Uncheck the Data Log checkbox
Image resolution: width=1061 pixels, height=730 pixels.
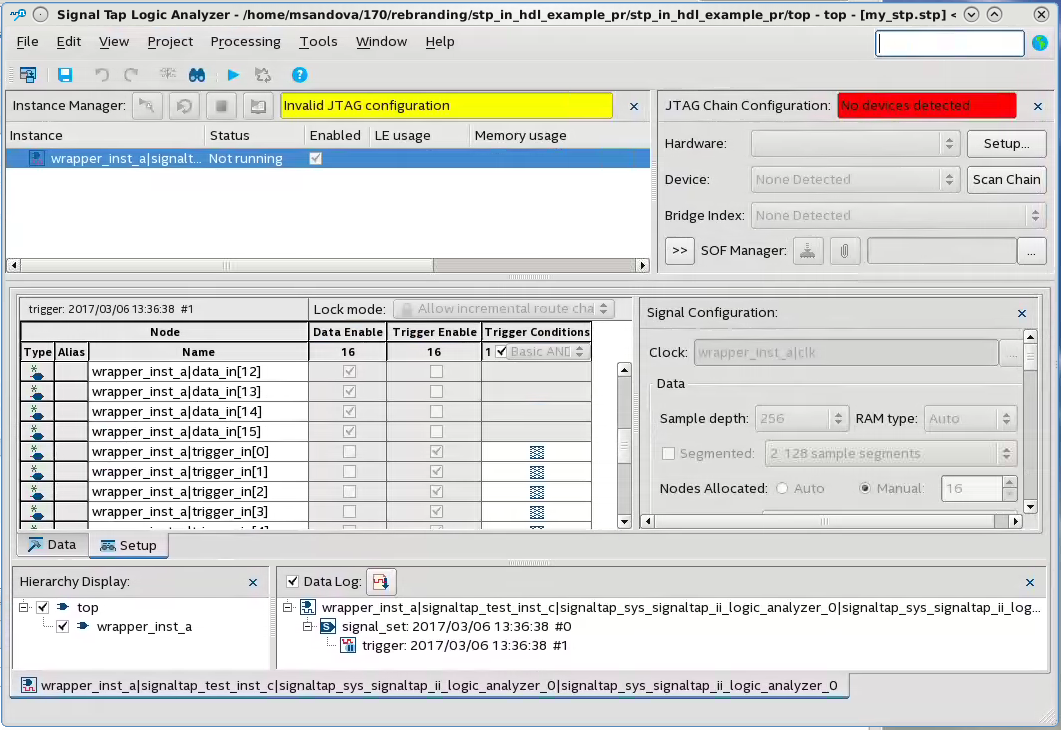click(x=292, y=581)
